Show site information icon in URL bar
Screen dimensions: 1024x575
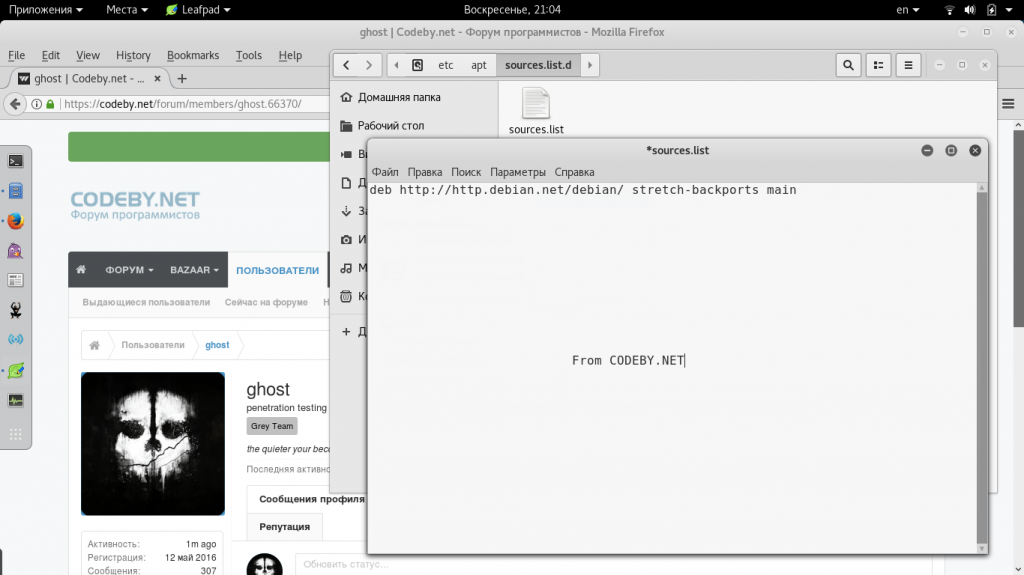(37, 104)
